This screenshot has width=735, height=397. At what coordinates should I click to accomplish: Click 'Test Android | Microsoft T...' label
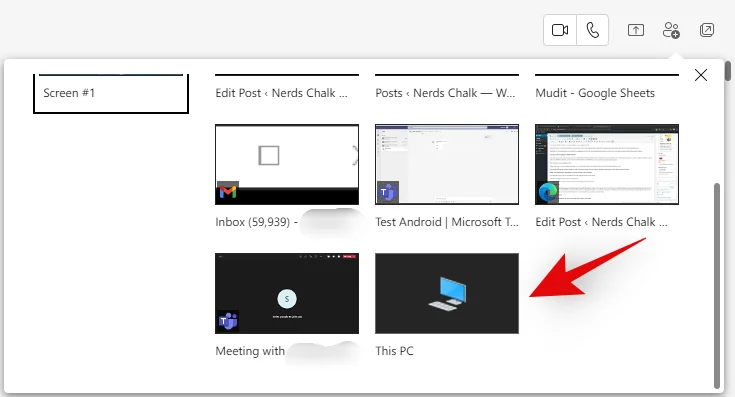tap(447, 222)
